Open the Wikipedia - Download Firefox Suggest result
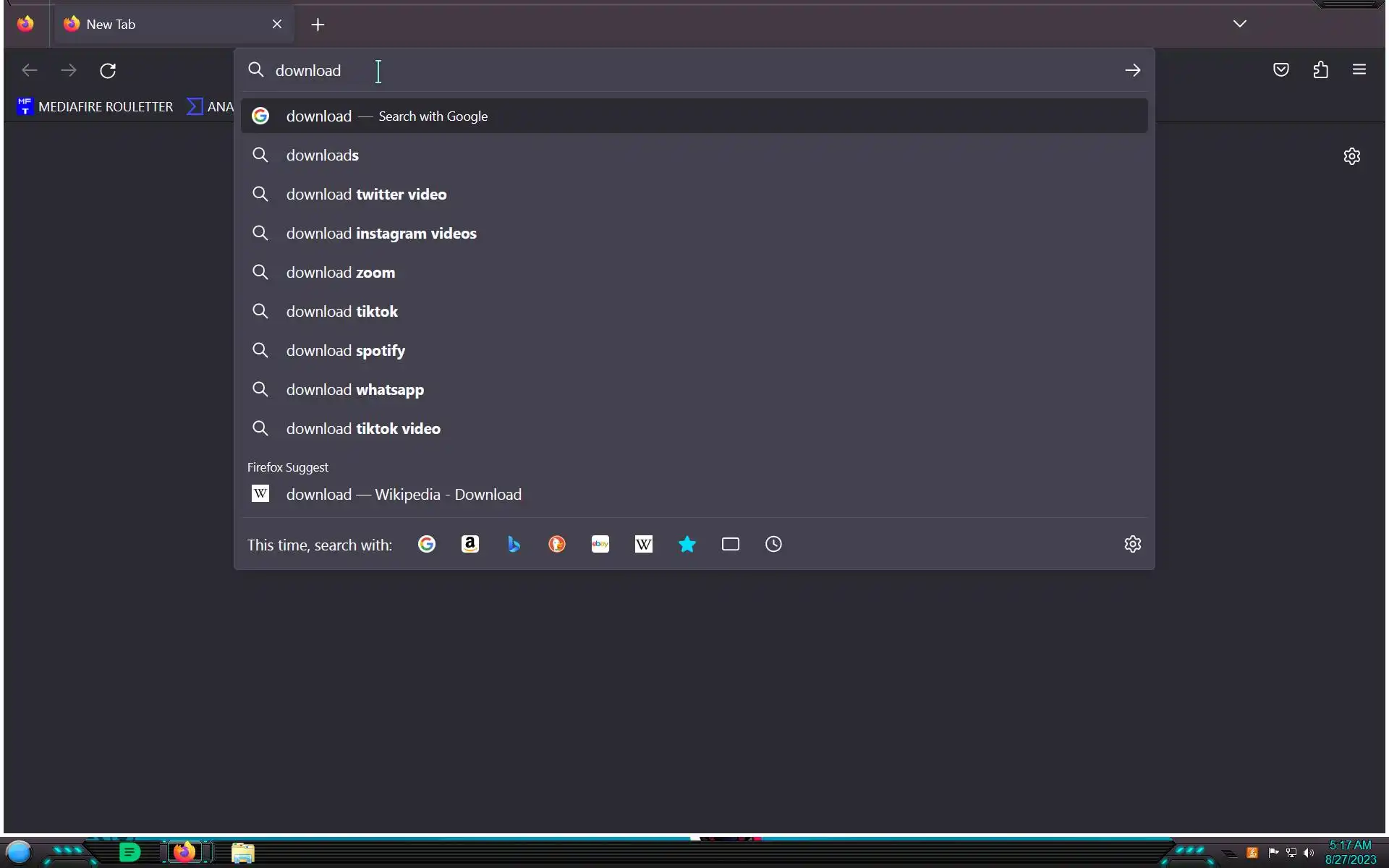1389x868 pixels. pyautogui.click(x=404, y=495)
